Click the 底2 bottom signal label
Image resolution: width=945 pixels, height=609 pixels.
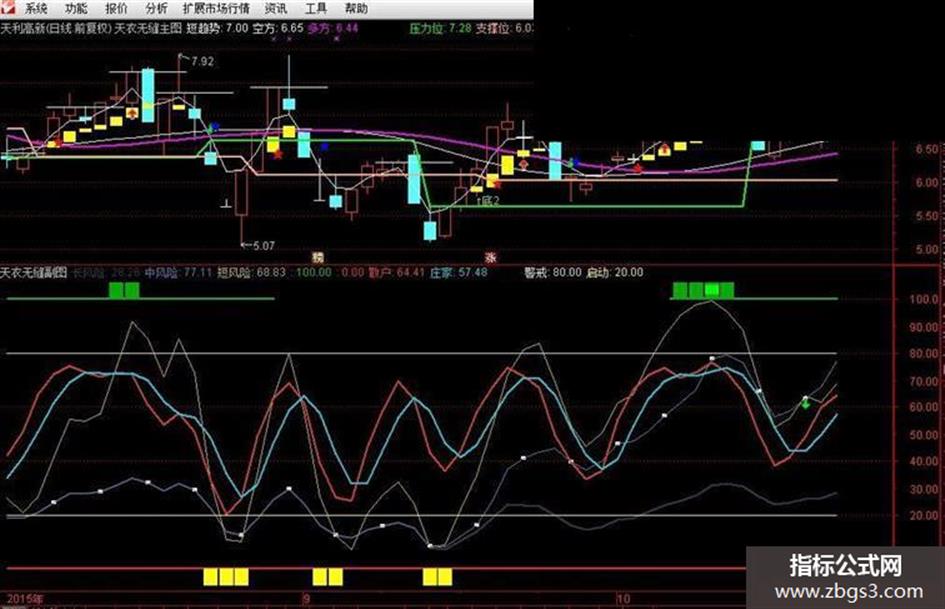(489, 201)
